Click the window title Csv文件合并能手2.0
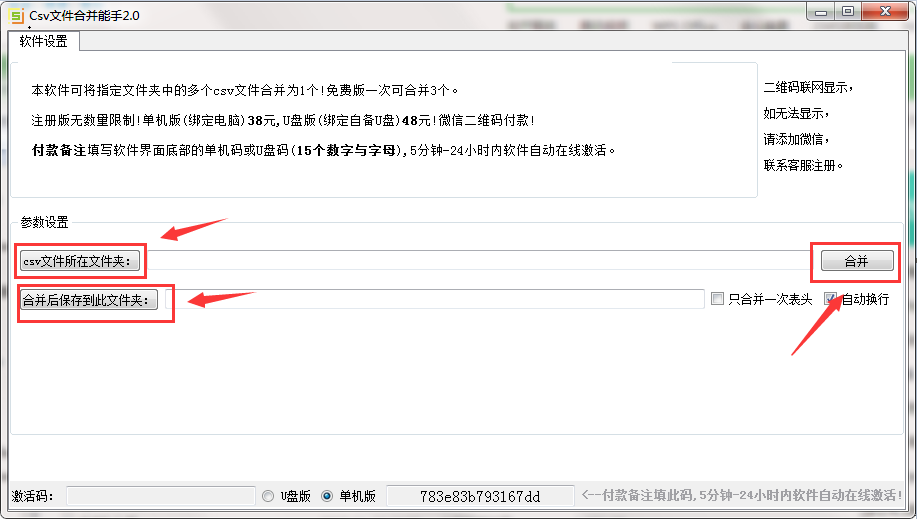This screenshot has height=519, width=917. (85, 16)
